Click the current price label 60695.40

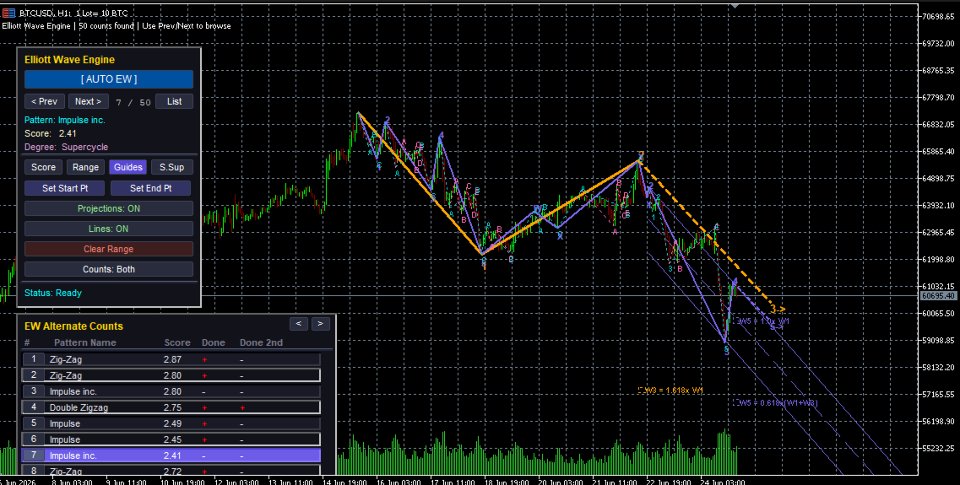pyautogui.click(x=938, y=296)
